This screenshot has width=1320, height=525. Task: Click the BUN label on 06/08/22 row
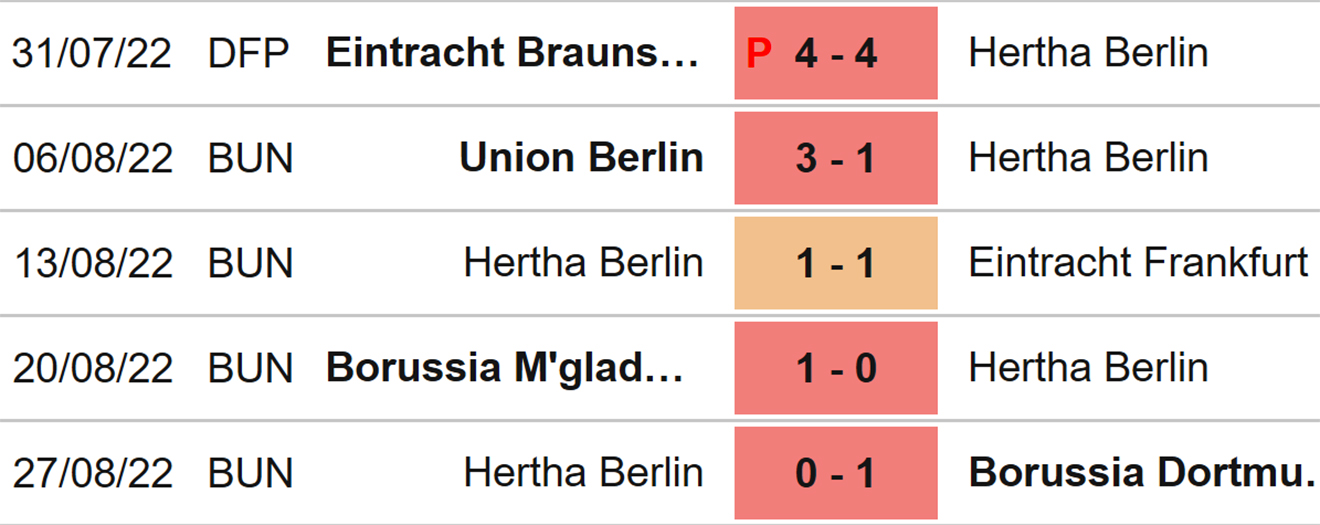click(x=250, y=158)
